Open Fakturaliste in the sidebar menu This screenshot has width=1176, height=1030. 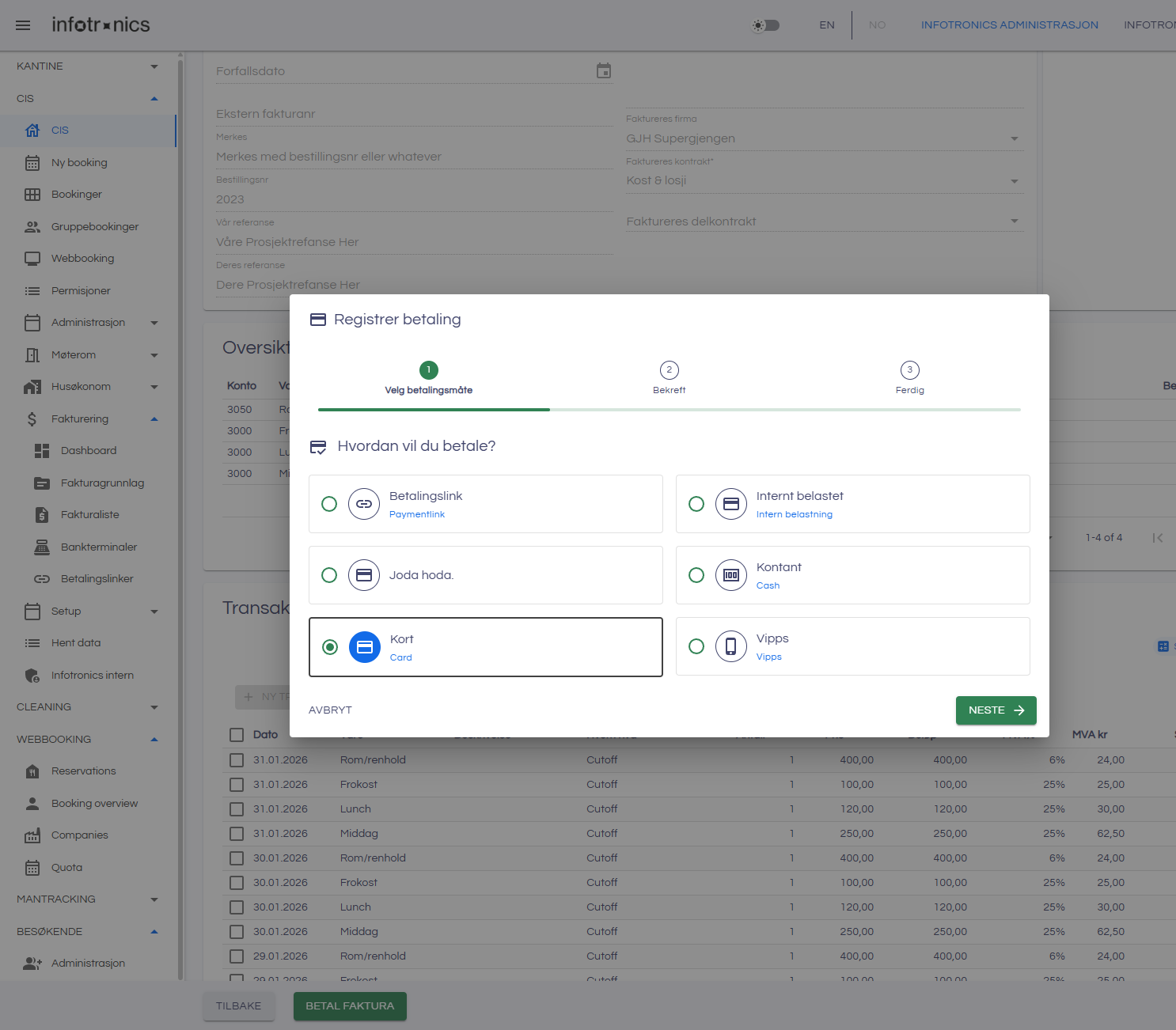(x=89, y=515)
